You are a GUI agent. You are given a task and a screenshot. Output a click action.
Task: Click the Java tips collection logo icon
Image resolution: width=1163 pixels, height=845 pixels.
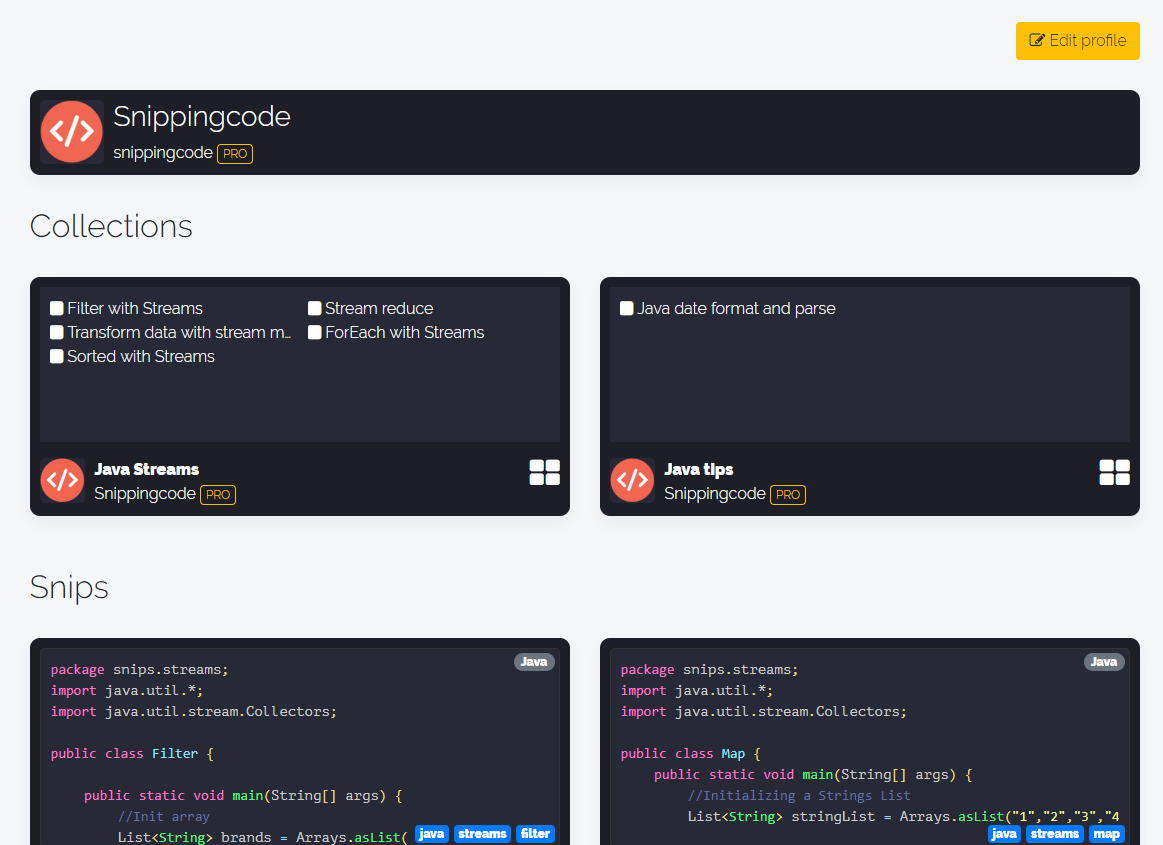[632, 481]
